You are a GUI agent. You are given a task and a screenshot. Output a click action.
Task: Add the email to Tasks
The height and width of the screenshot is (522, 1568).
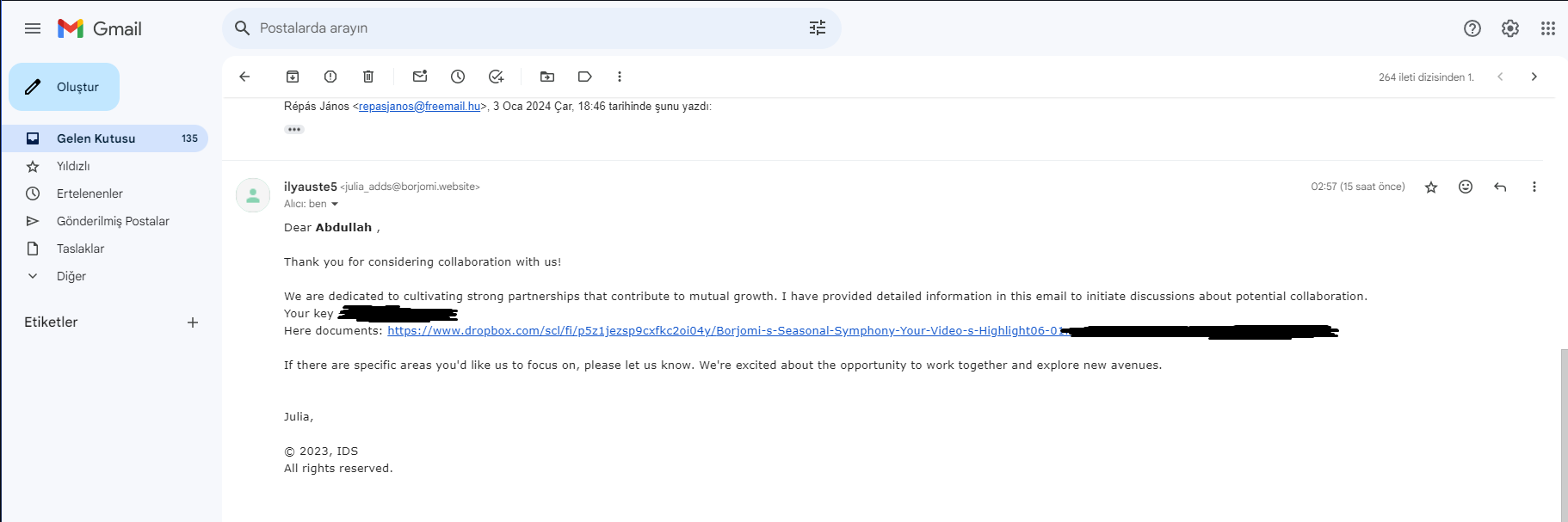point(496,77)
